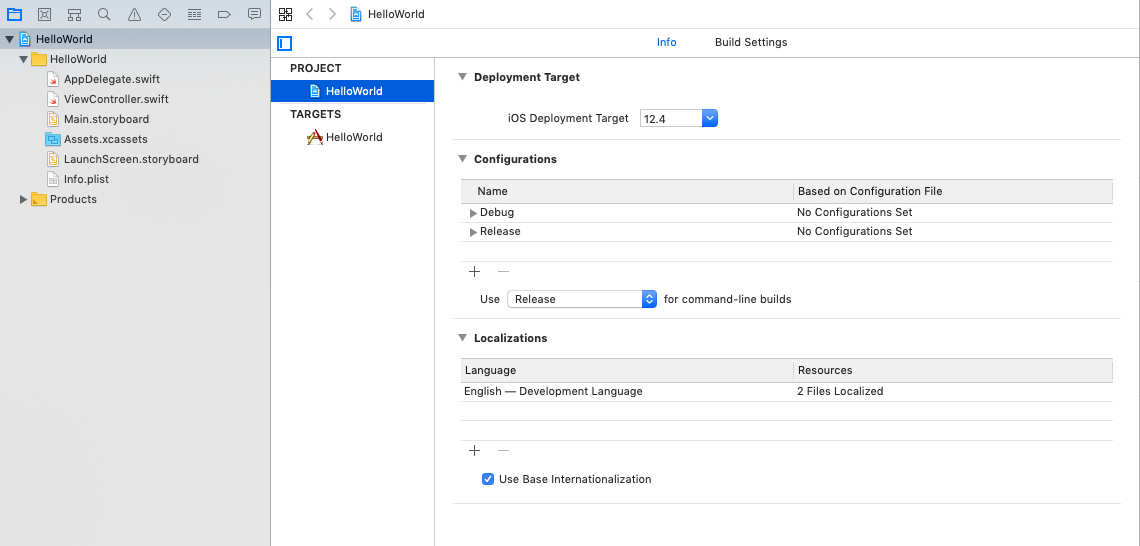Add a localization with plus button
The width and height of the screenshot is (1140, 546).
pyautogui.click(x=474, y=451)
